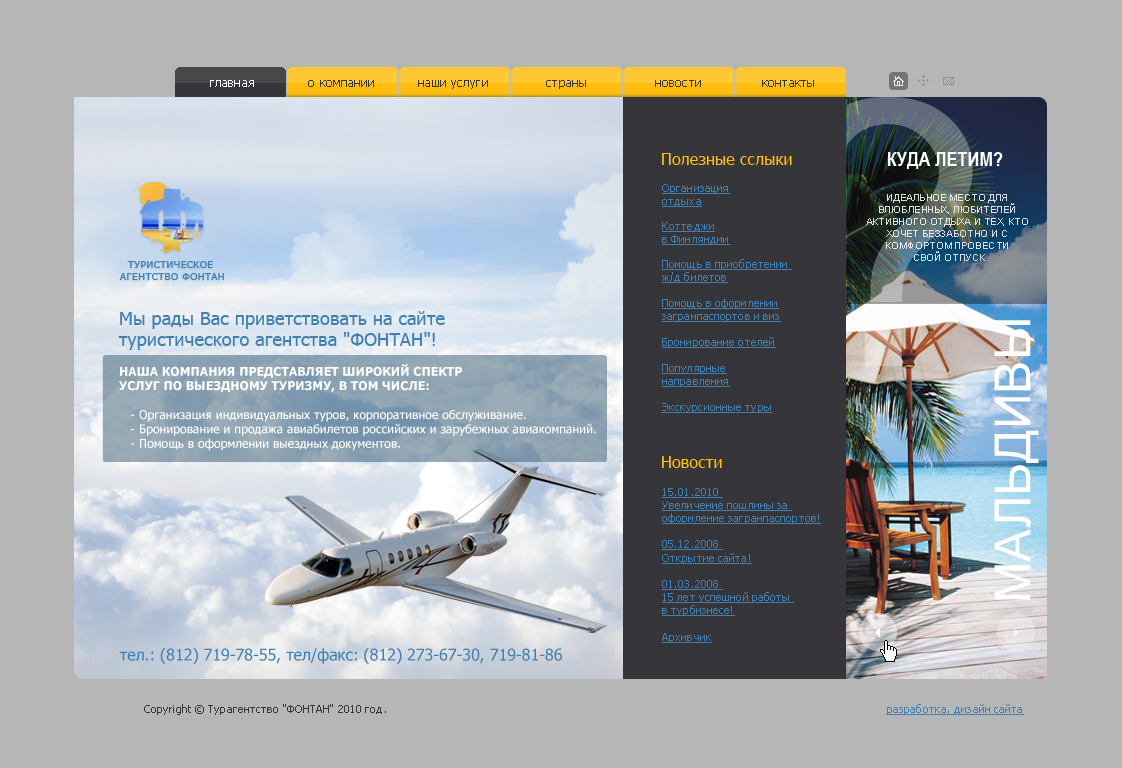
Task: Open the Архивчик news archive link
Action: coord(686,637)
